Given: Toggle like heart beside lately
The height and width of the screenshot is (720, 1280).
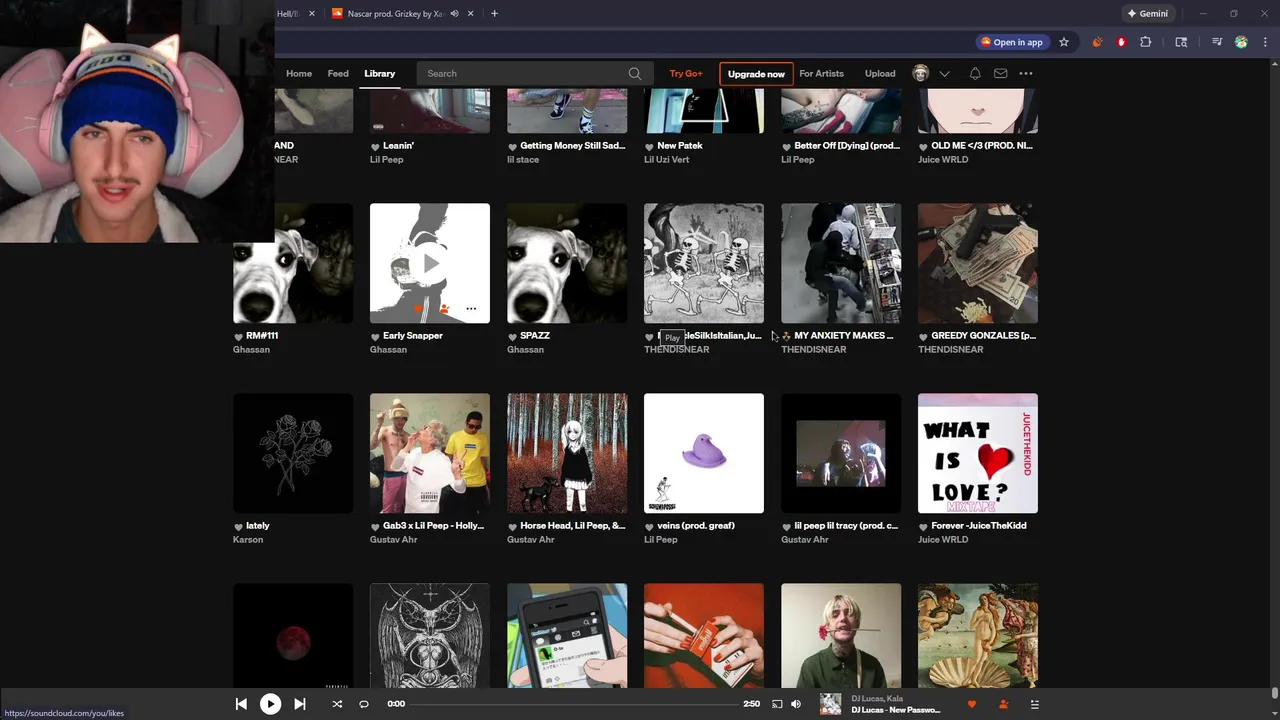Looking at the screenshot, I should tap(238, 526).
